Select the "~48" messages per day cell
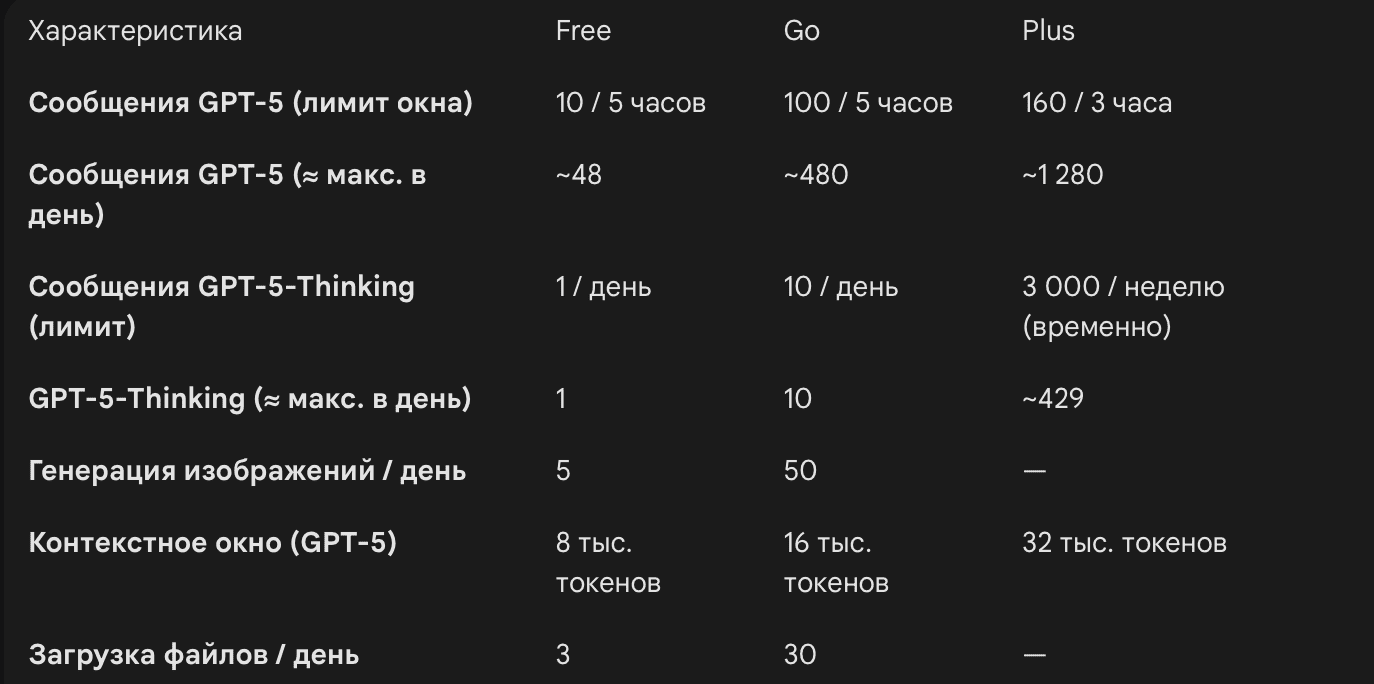Viewport: 1374px width, 684px height. (x=579, y=175)
